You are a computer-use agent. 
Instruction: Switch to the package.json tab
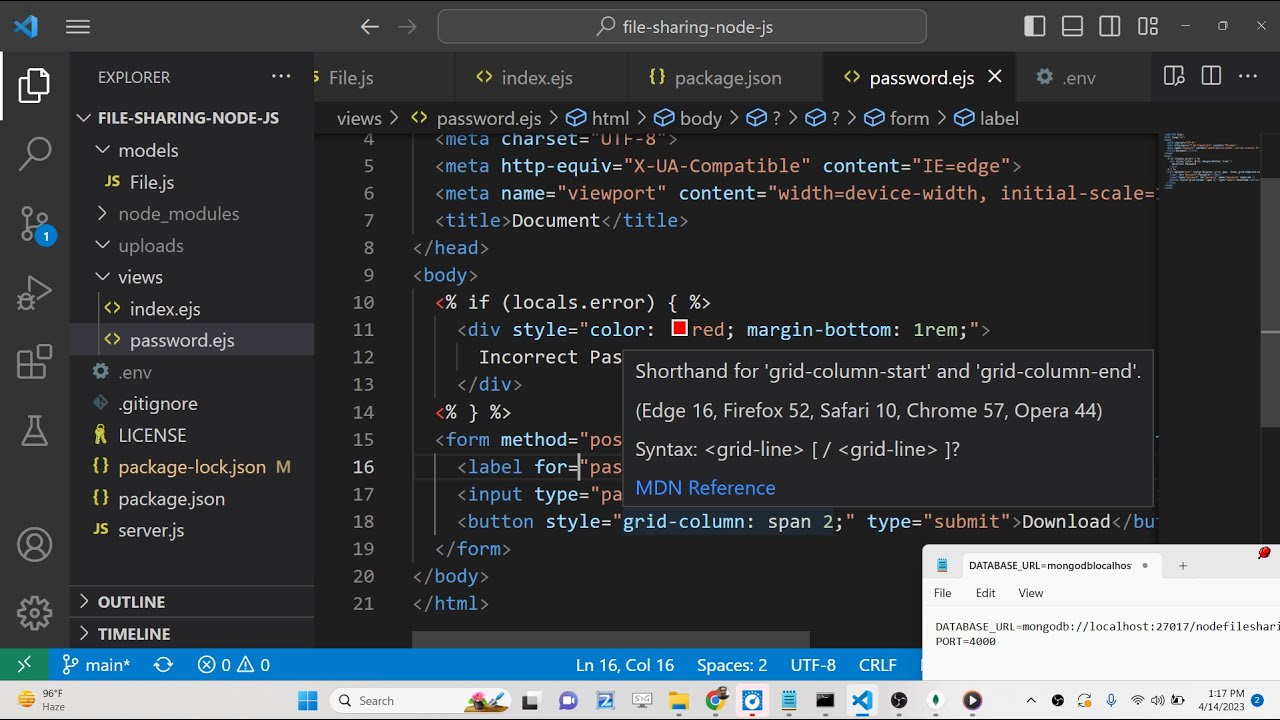point(727,78)
